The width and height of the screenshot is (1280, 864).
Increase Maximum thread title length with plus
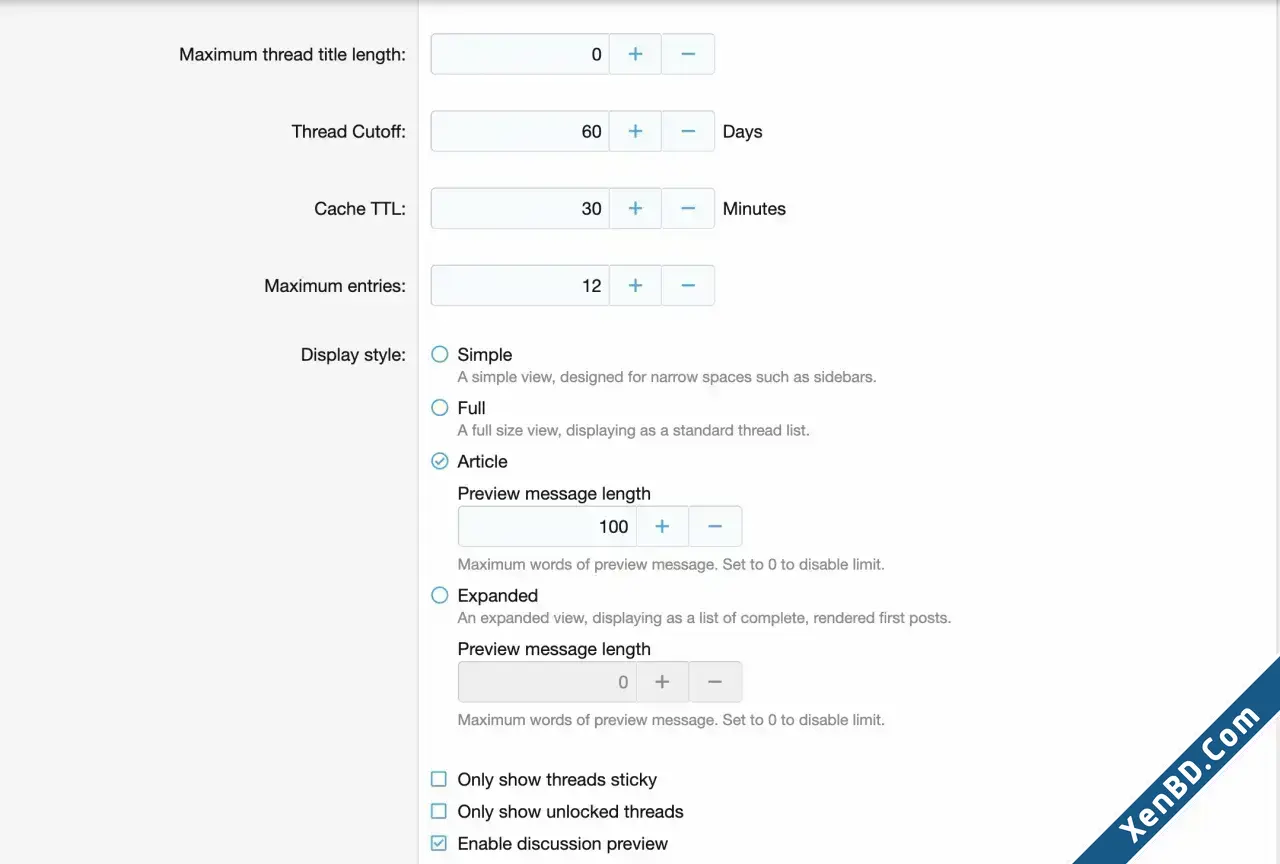click(x=635, y=54)
